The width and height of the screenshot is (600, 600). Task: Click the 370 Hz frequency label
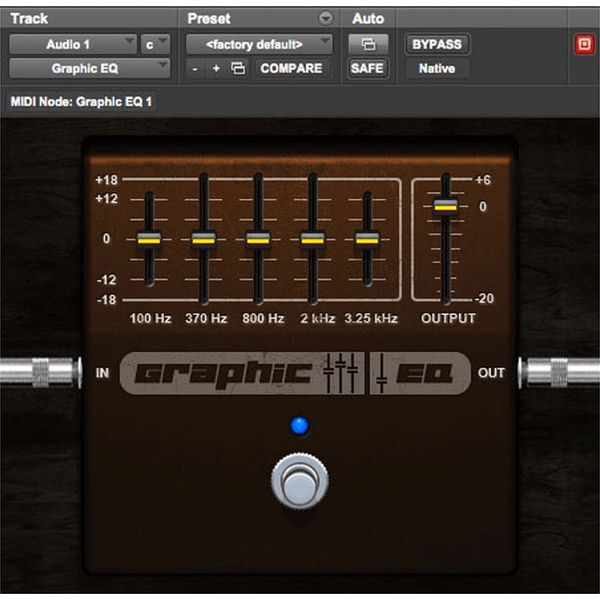tap(206, 318)
